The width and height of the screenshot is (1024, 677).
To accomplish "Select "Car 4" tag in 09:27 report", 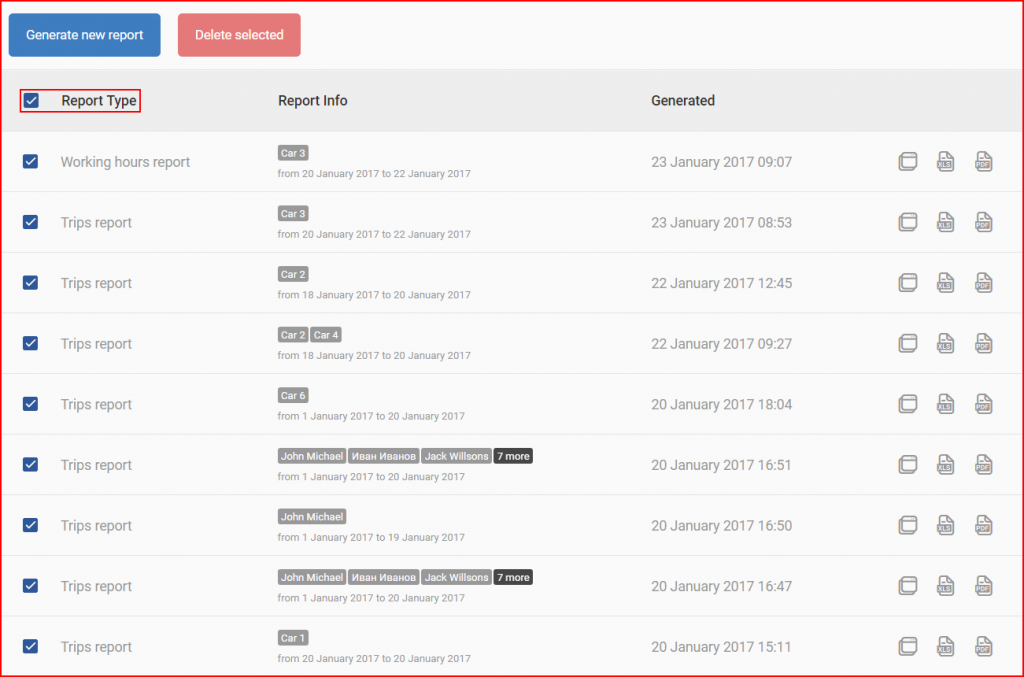I will [326, 335].
